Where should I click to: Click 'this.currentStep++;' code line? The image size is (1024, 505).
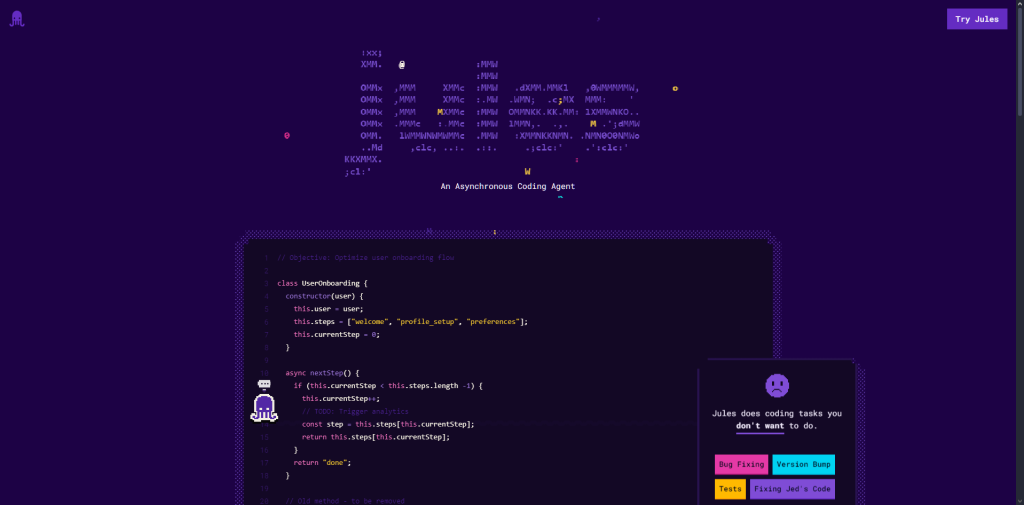click(x=340, y=399)
